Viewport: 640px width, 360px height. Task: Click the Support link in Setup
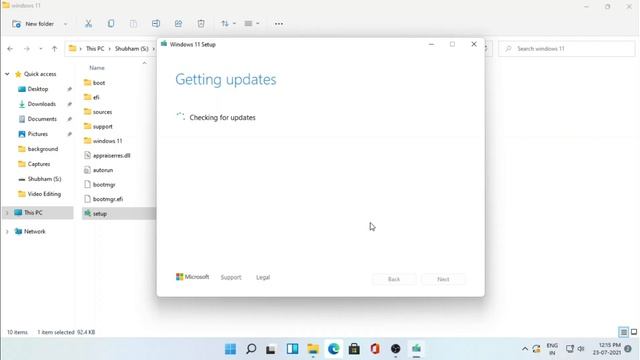pos(231,277)
